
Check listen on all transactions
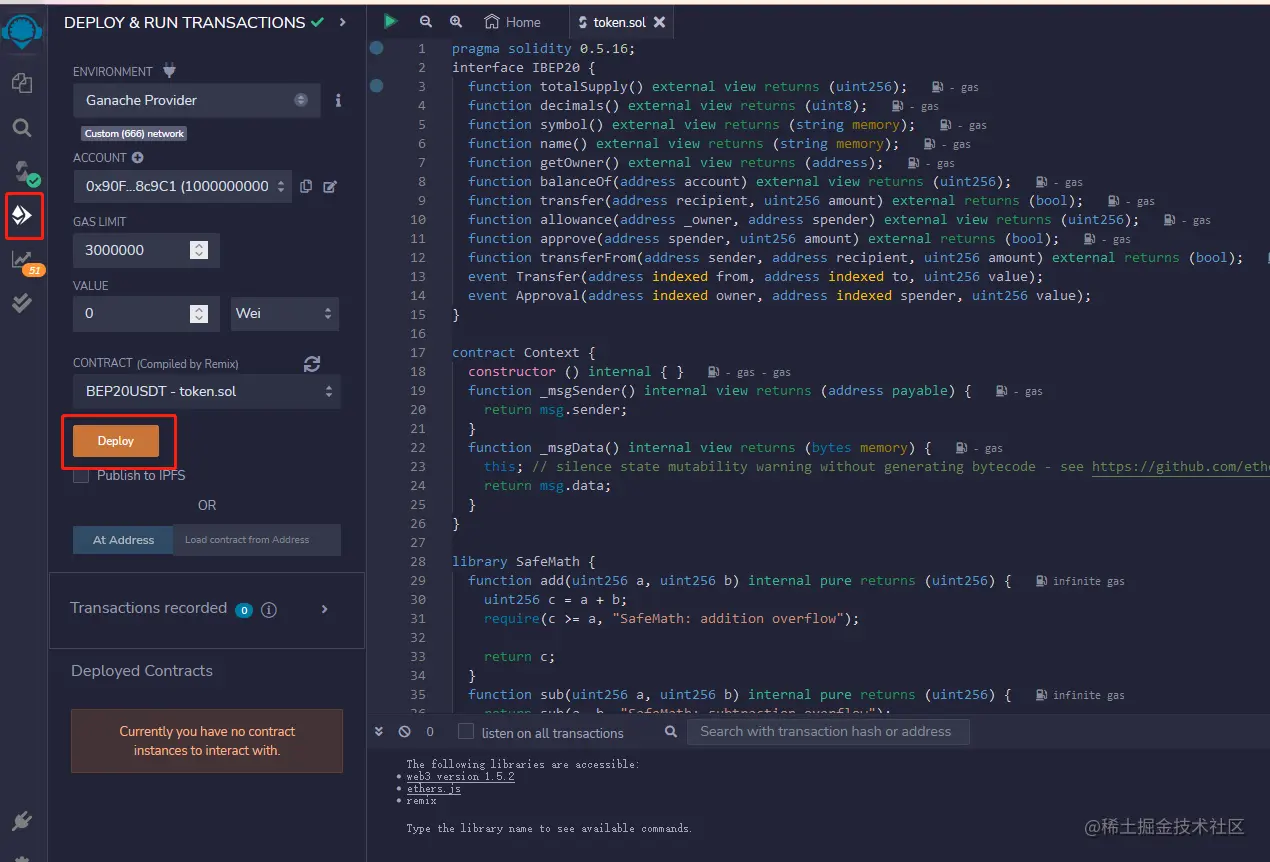466,732
